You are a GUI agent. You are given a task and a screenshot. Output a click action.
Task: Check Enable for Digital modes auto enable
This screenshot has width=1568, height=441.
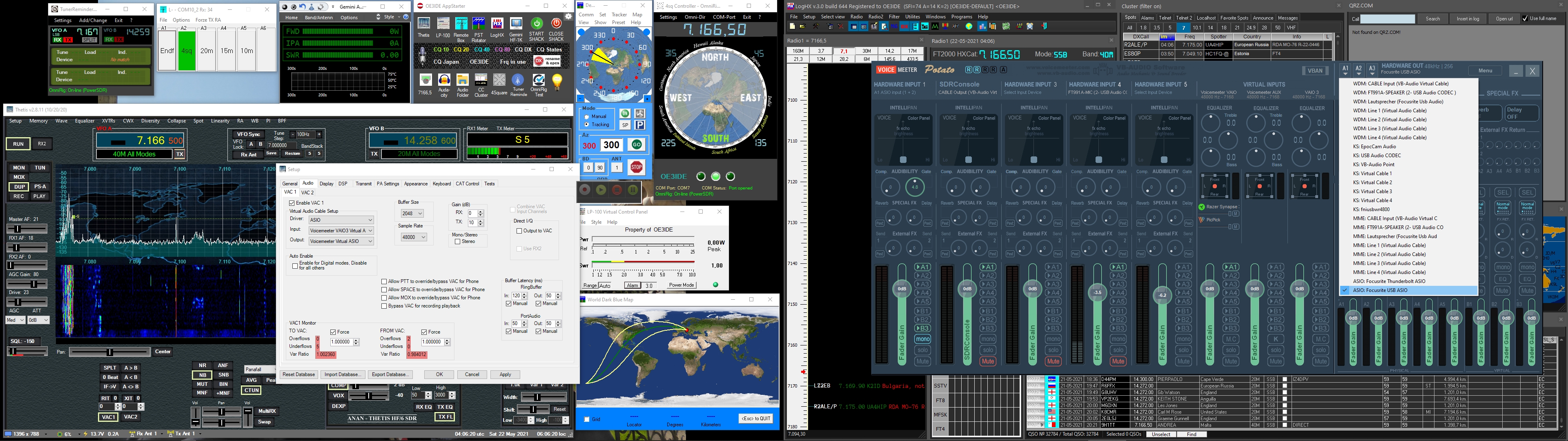[295, 265]
